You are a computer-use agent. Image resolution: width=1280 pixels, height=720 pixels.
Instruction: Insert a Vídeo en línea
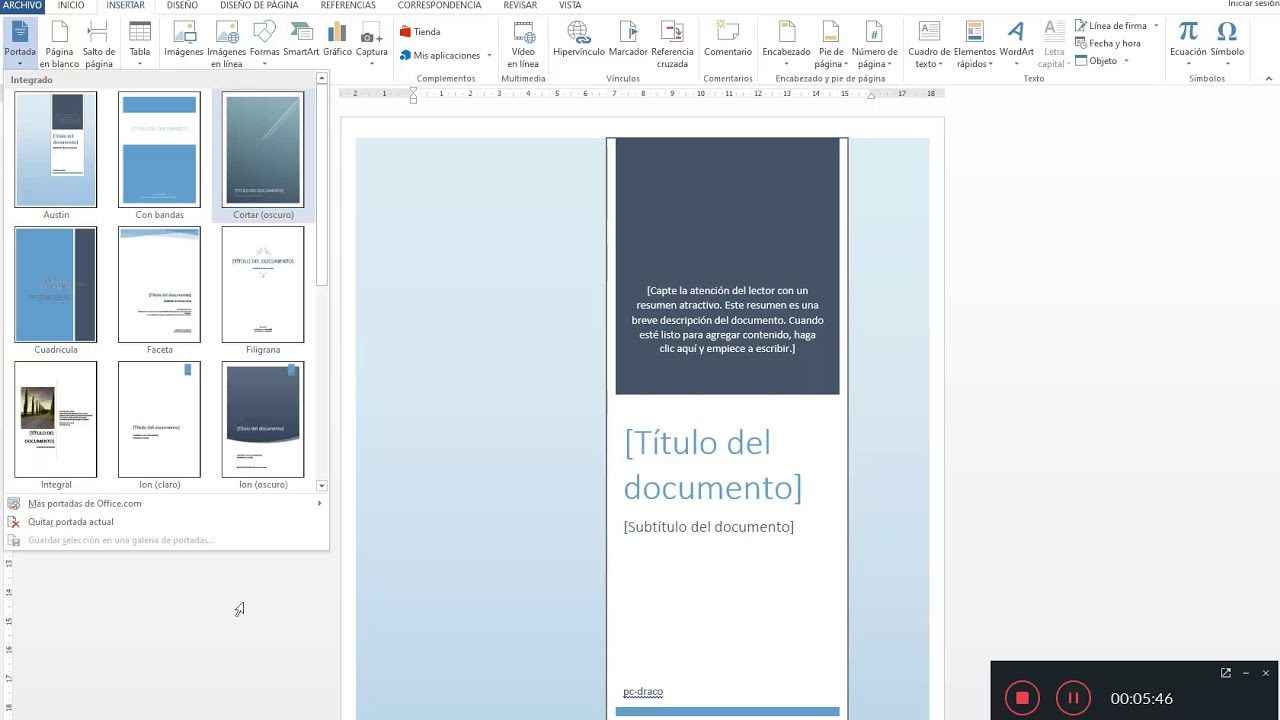pyautogui.click(x=523, y=45)
